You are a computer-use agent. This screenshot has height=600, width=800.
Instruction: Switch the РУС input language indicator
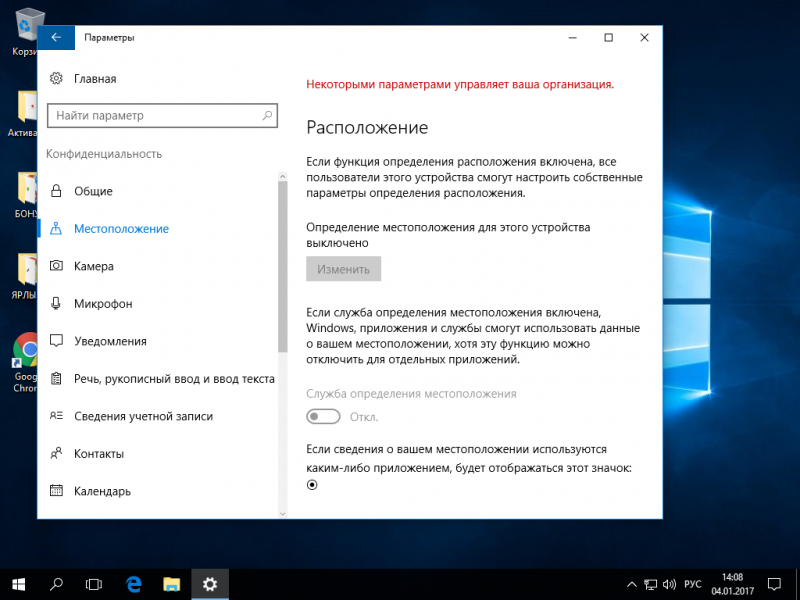[692, 585]
